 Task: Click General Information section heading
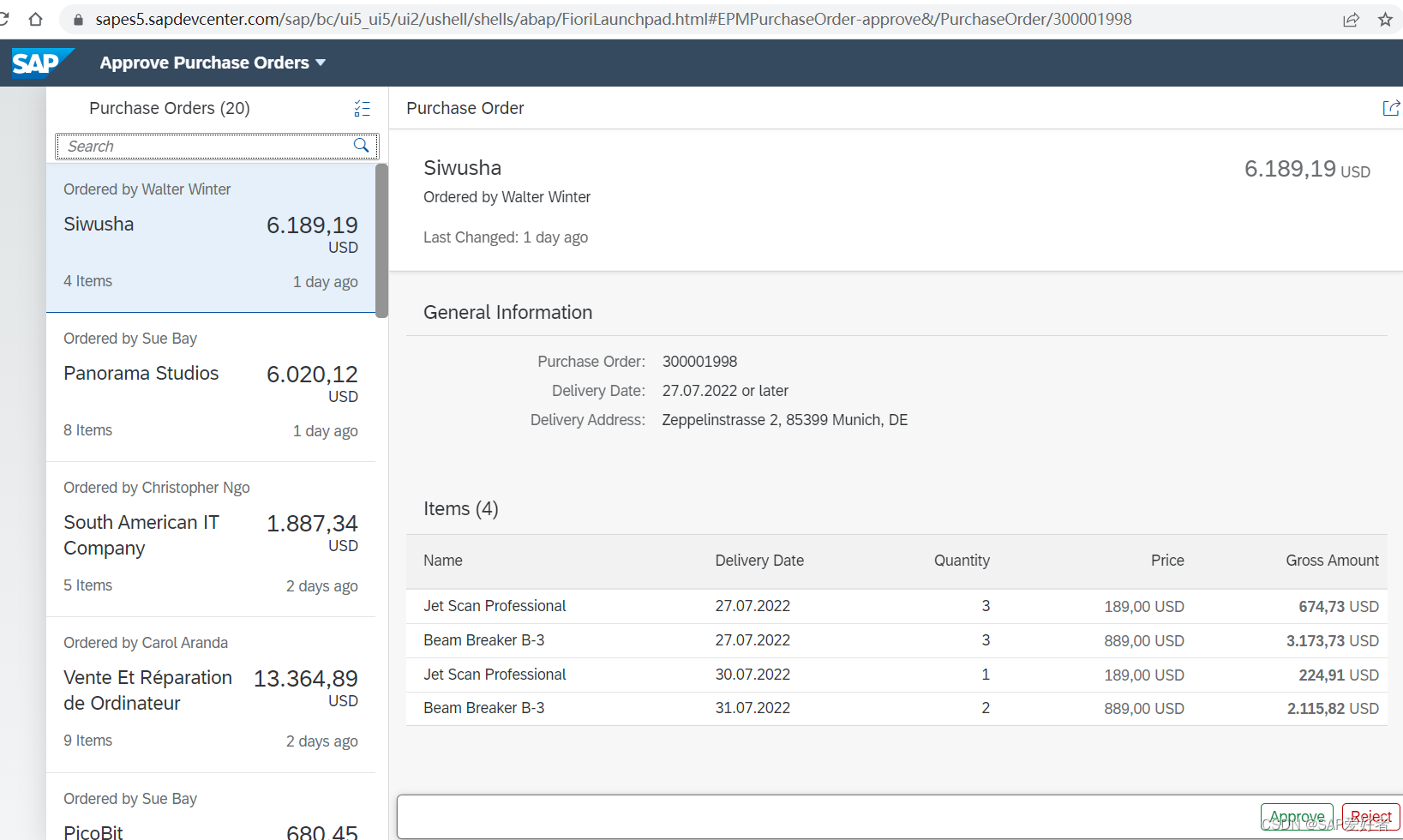point(507,312)
